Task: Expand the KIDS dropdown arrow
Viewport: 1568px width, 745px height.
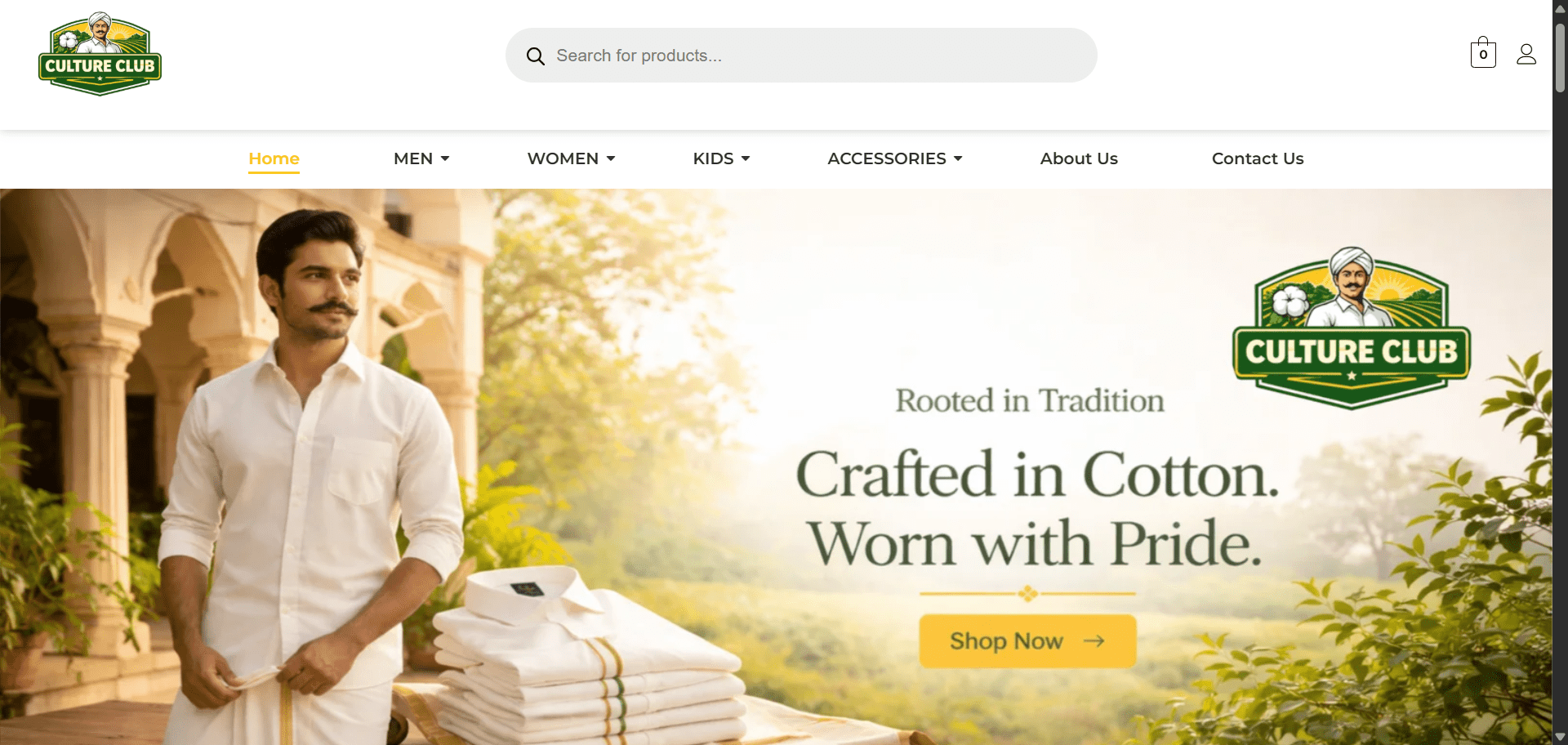Action: [x=746, y=158]
